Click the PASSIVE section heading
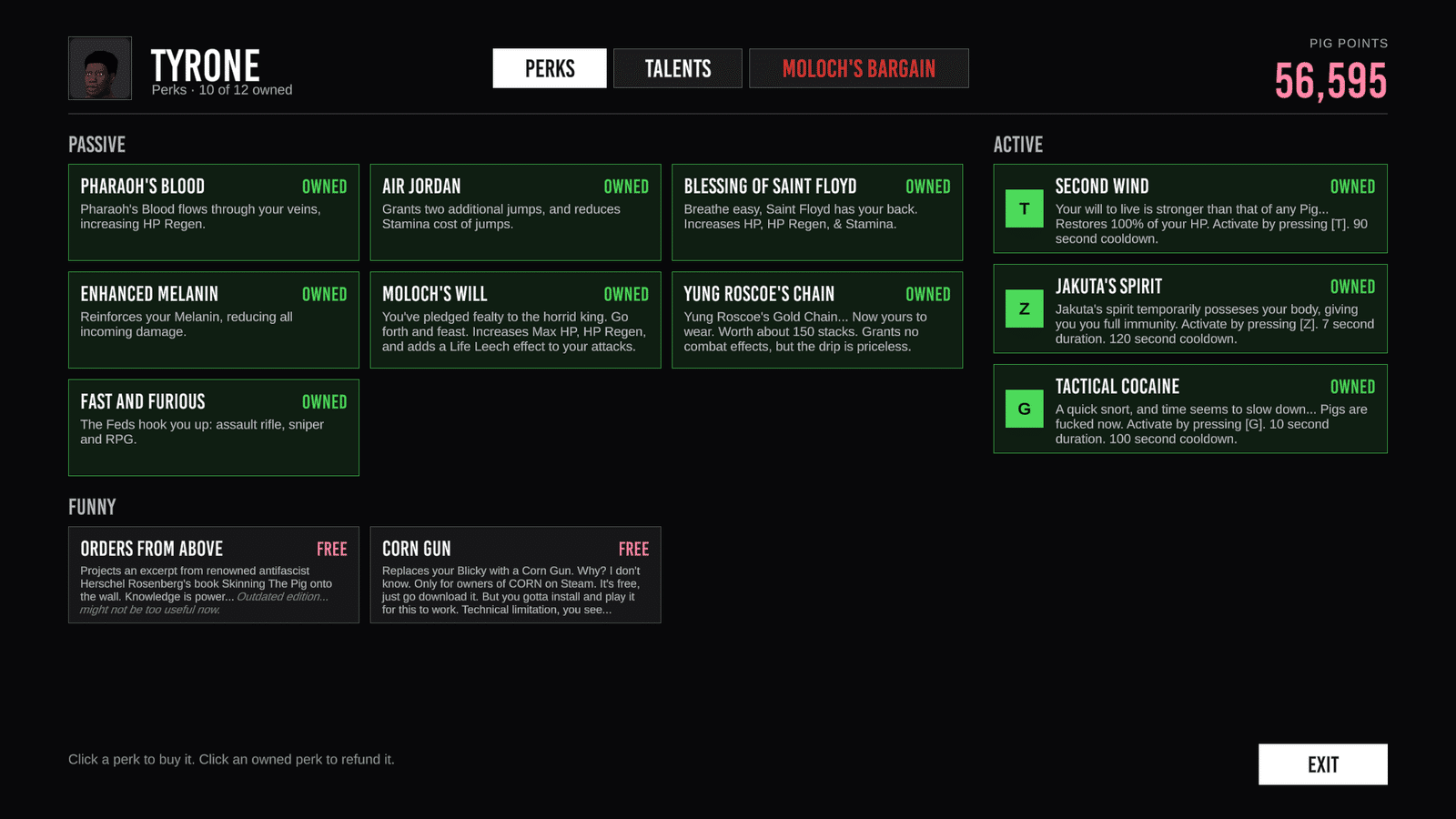 pyautogui.click(x=96, y=145)
